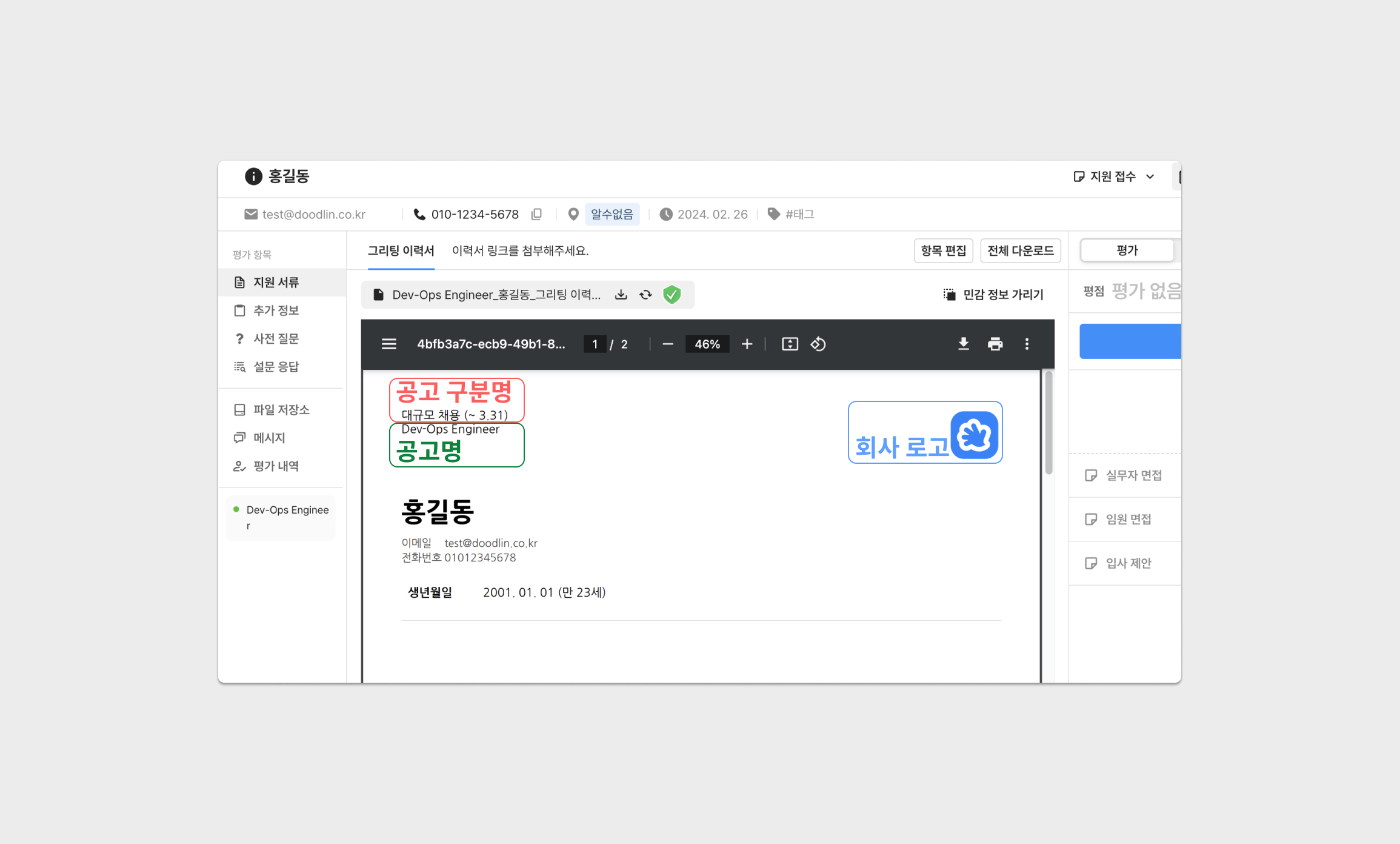
Task: Click the 항목 편집 button
Action: 943,250
